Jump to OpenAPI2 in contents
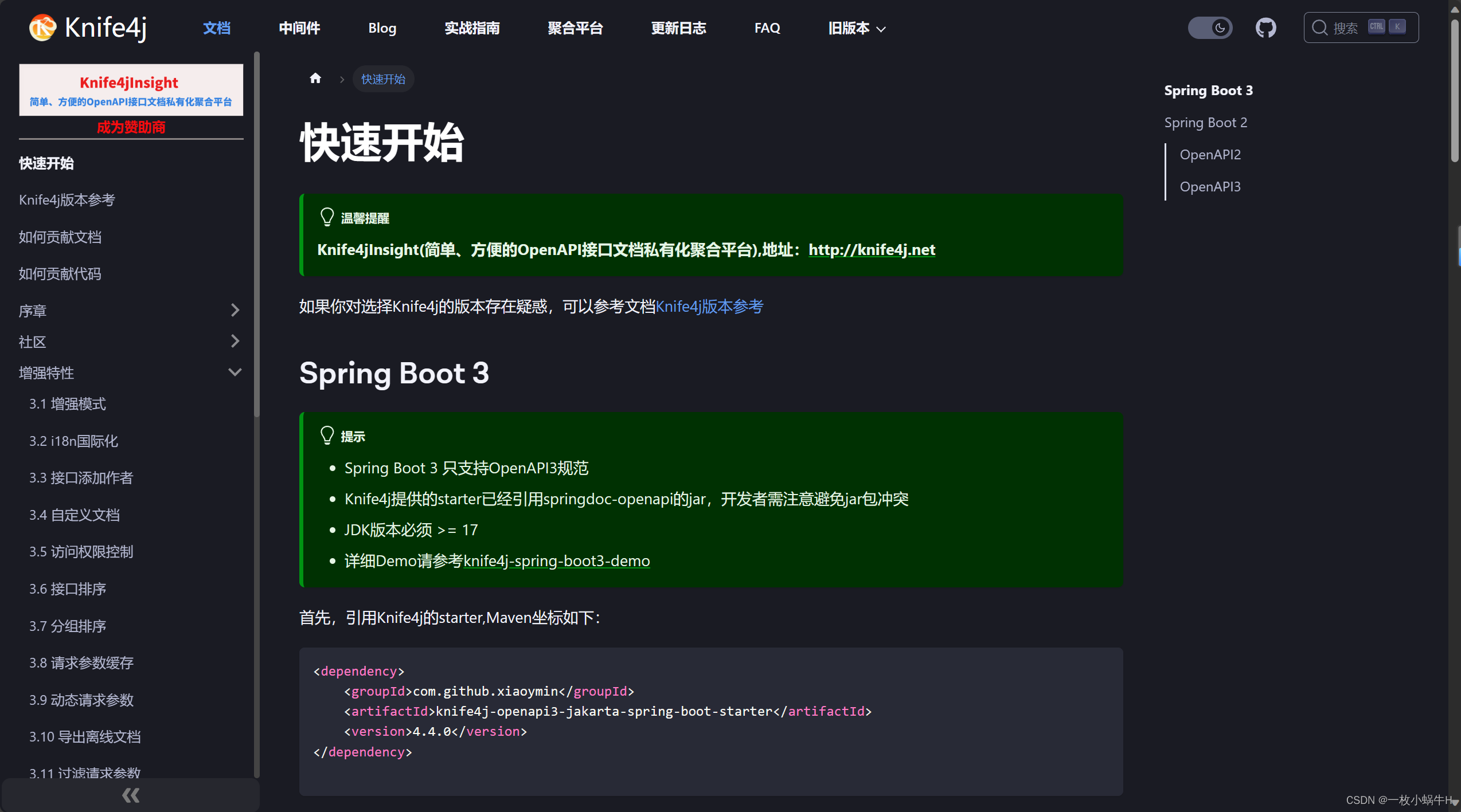The width and height of the screenshot is (1461, 812). point(1210,155)
